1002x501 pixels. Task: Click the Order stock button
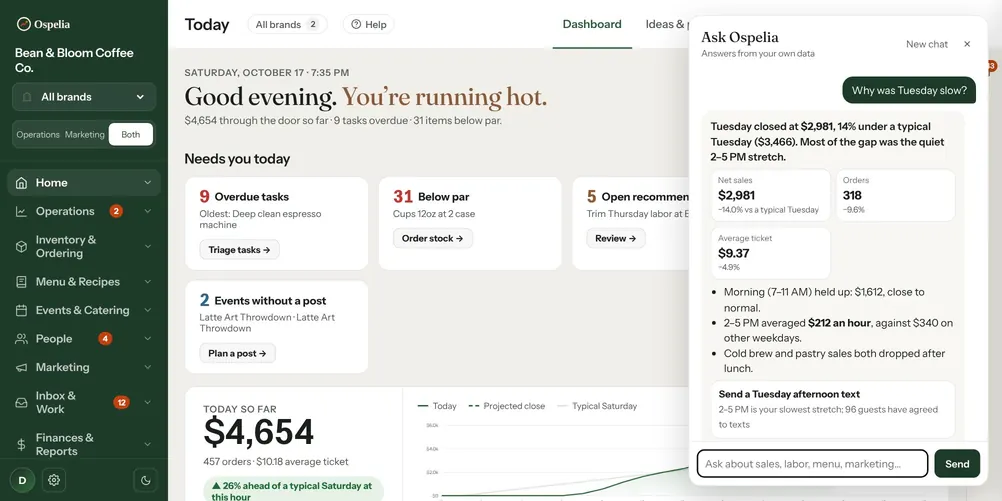click(x=433, y=238)
